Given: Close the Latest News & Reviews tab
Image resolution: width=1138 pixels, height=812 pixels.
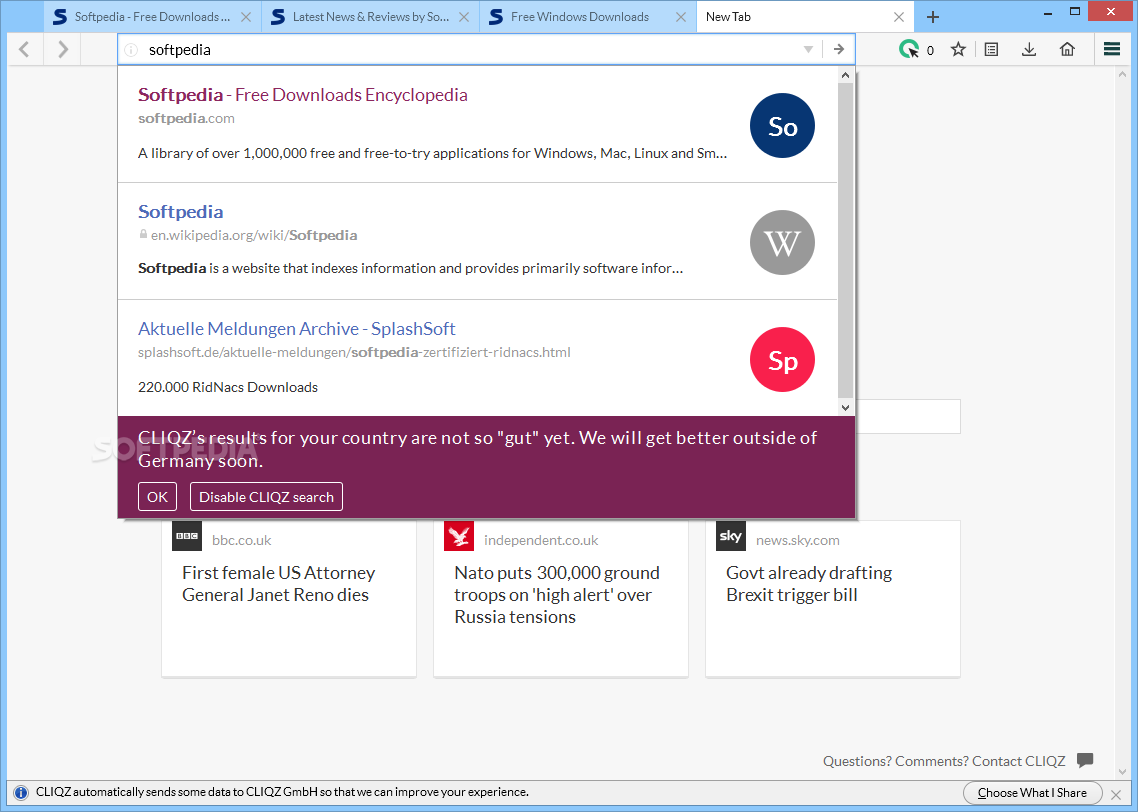Looking at the screenshot, I should tap(464, 17).
